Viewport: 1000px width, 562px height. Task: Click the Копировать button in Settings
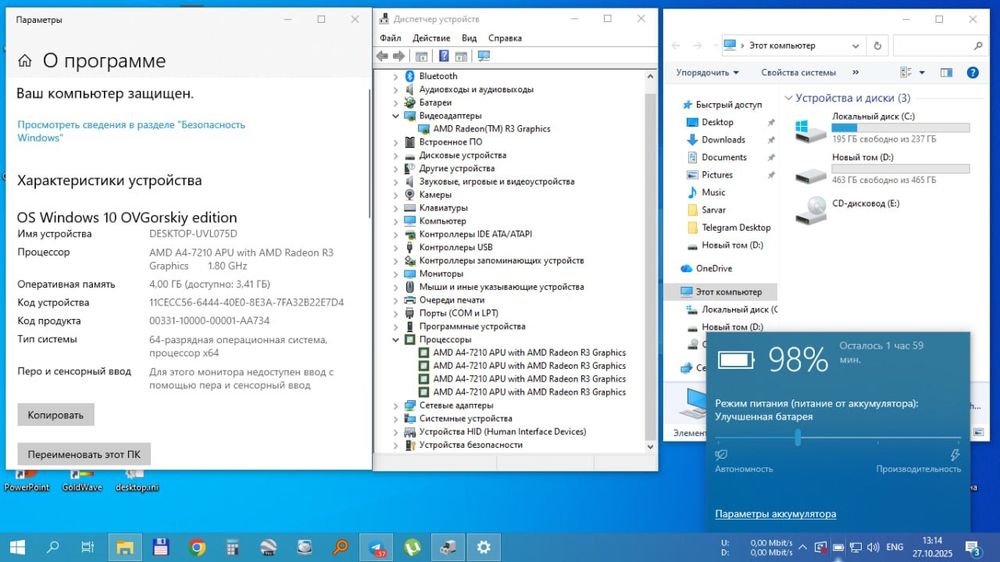tap(55, 415)
